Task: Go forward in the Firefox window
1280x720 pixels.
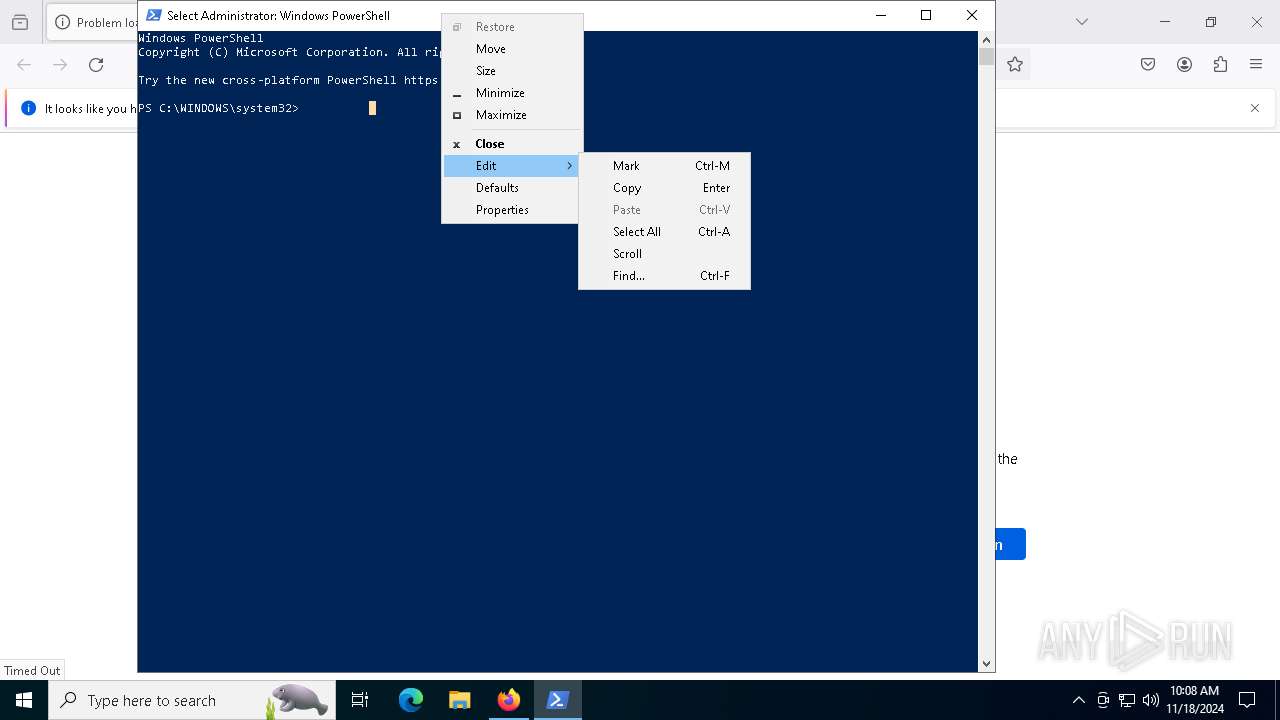Action: coord(60,64)
